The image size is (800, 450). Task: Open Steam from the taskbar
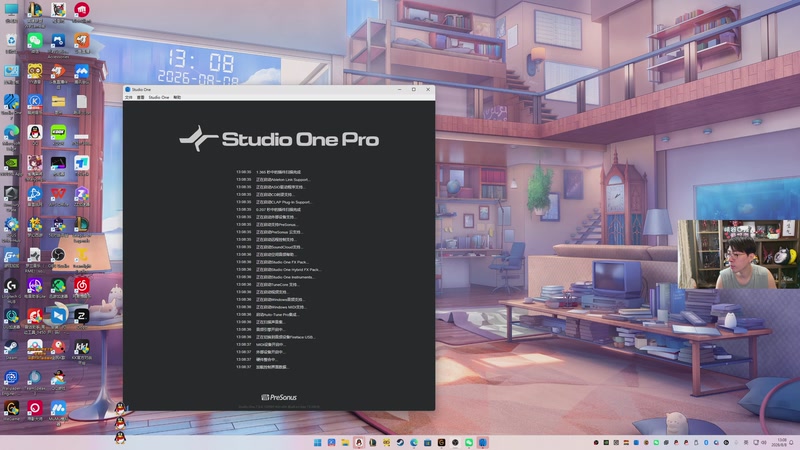pyautogui.click(x=400, y=442)
